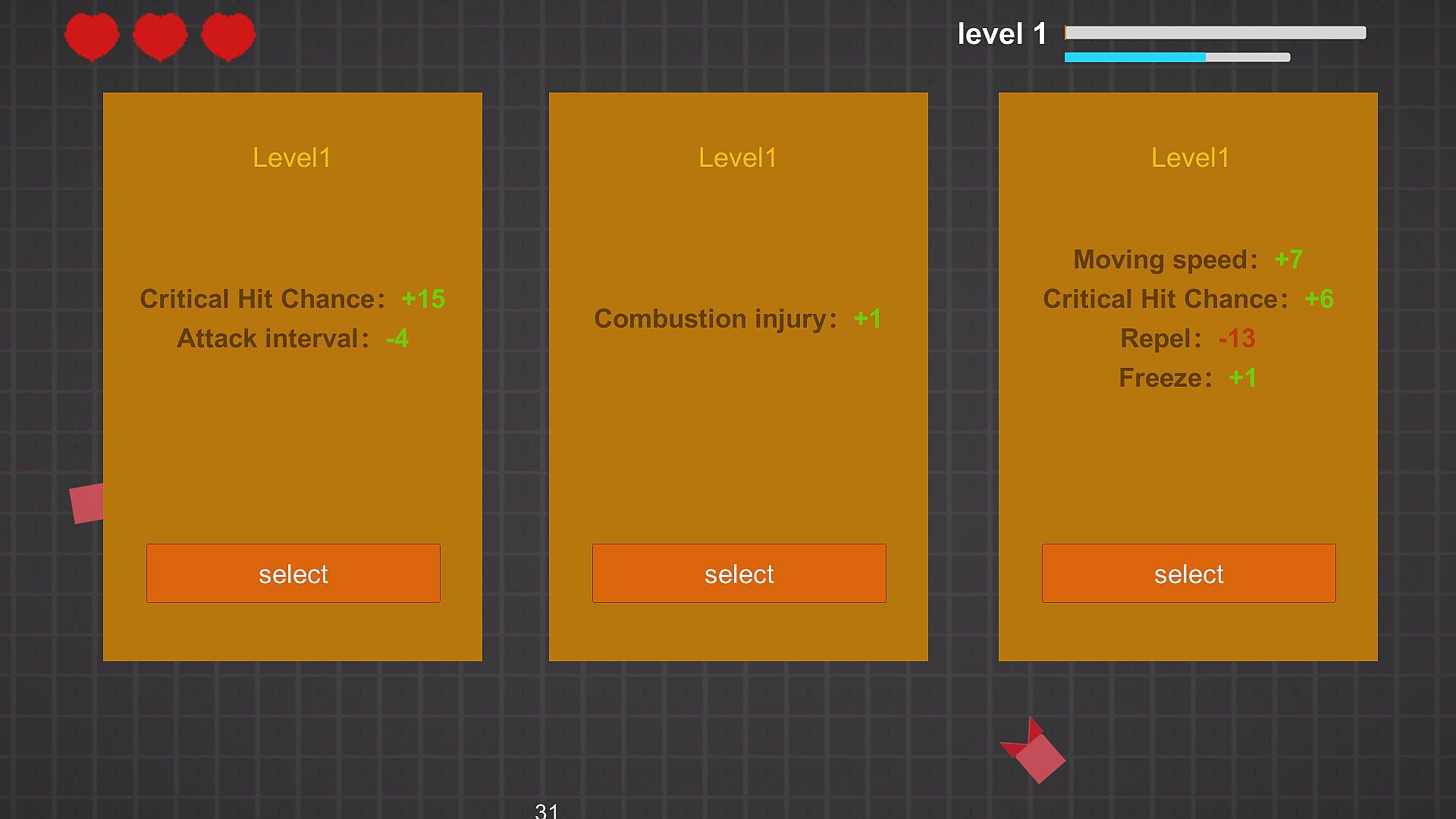Click the Level1 title on third card
Viewport: 1456px width, 819px height.
tap(1190, 158)
